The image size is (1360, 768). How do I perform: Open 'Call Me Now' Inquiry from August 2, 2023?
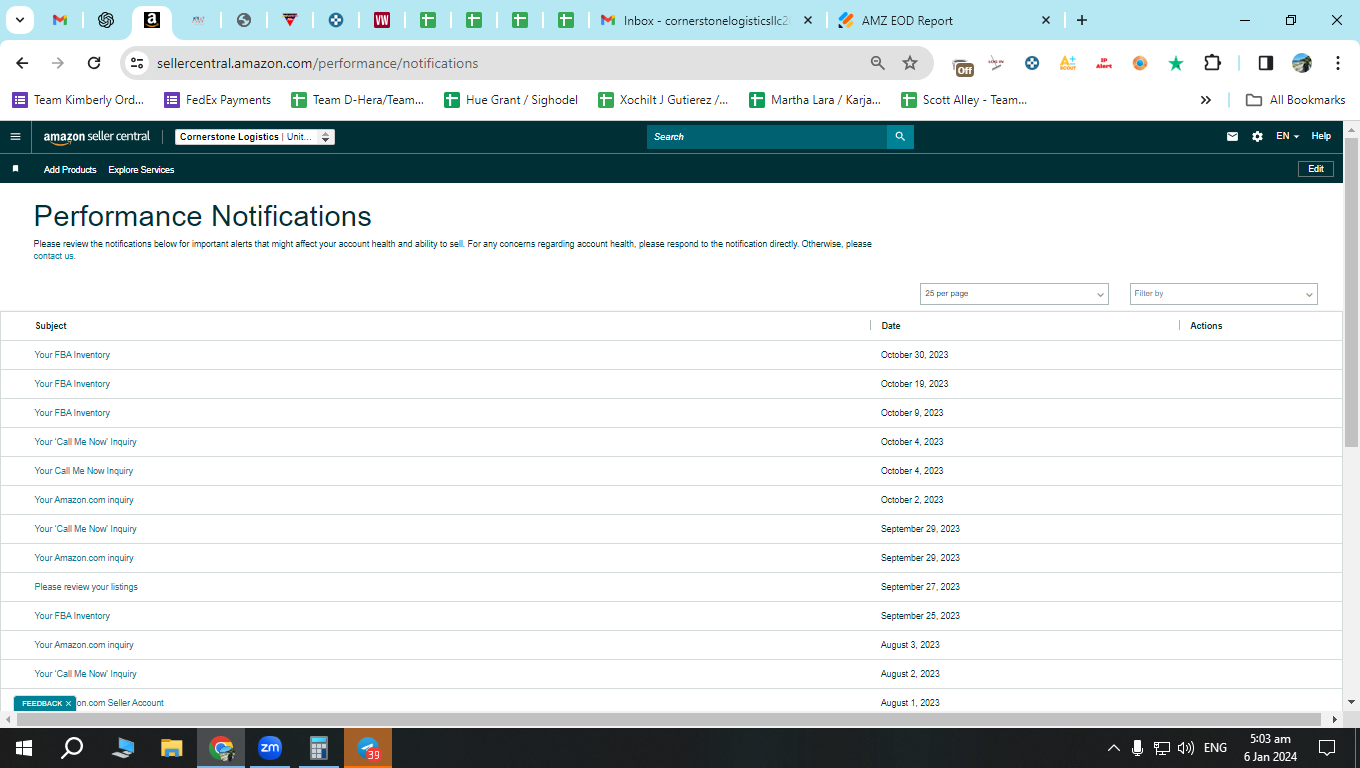tap(85, 674)
